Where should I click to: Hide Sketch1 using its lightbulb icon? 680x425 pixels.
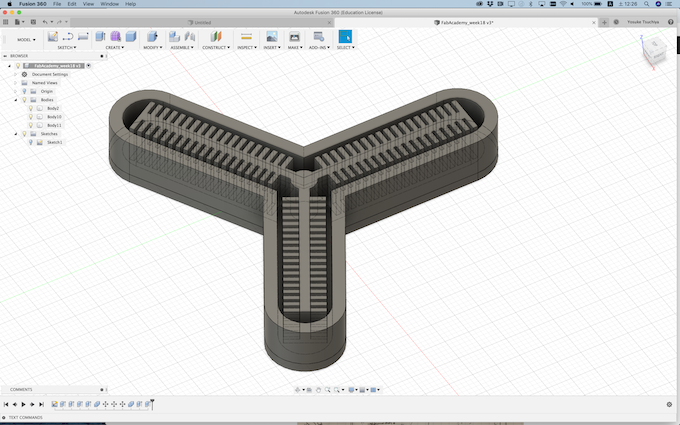click(30, 142)
